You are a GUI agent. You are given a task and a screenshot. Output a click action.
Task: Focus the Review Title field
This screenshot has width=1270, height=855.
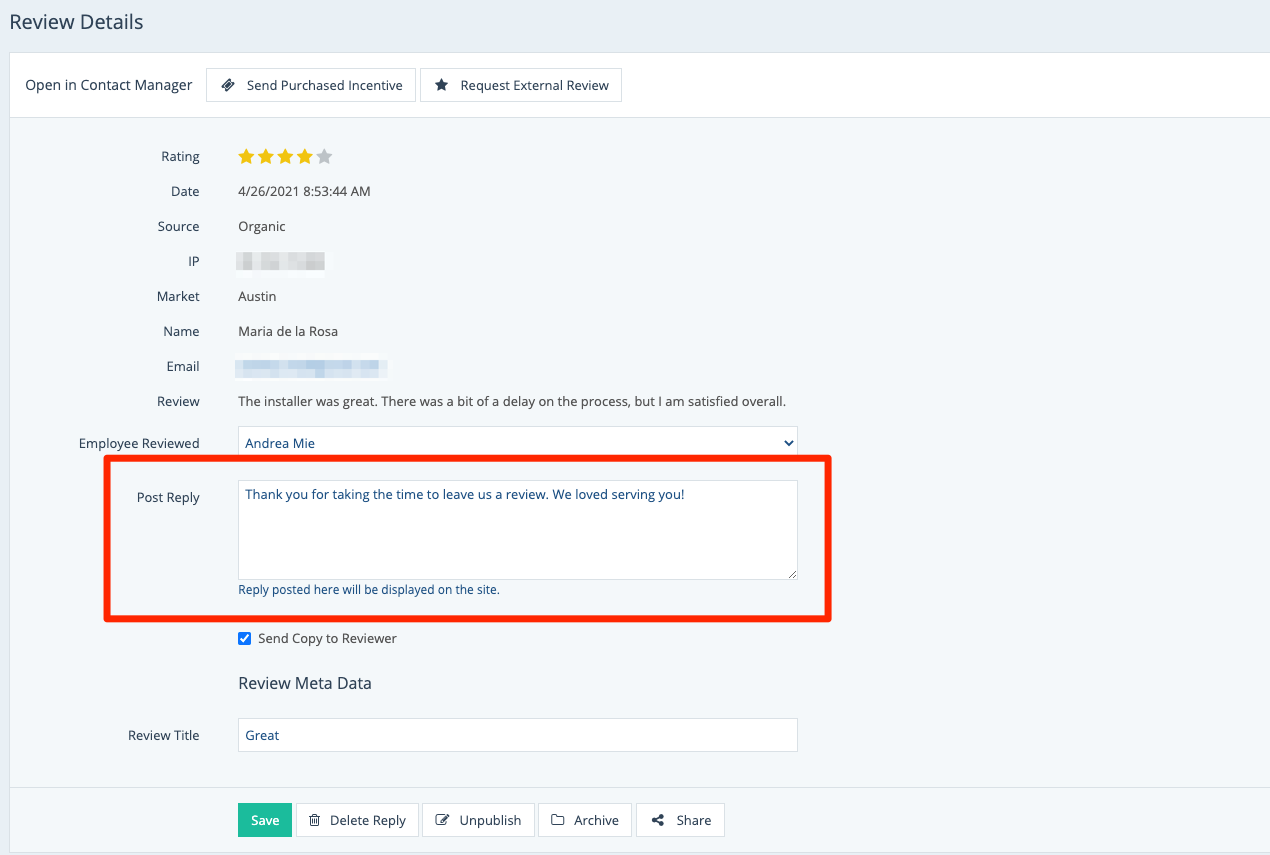point(517,735)
